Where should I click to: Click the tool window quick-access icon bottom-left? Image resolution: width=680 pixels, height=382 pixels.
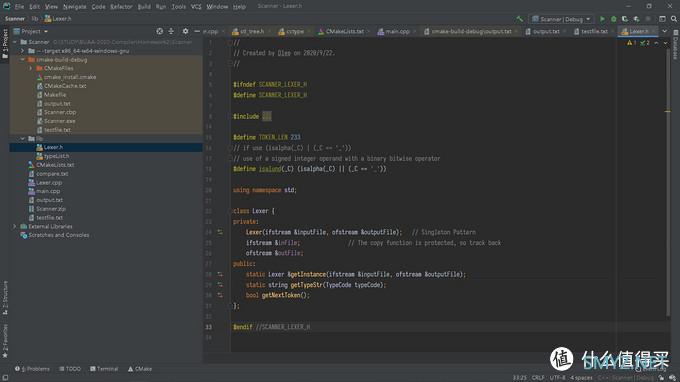[5, 378]
